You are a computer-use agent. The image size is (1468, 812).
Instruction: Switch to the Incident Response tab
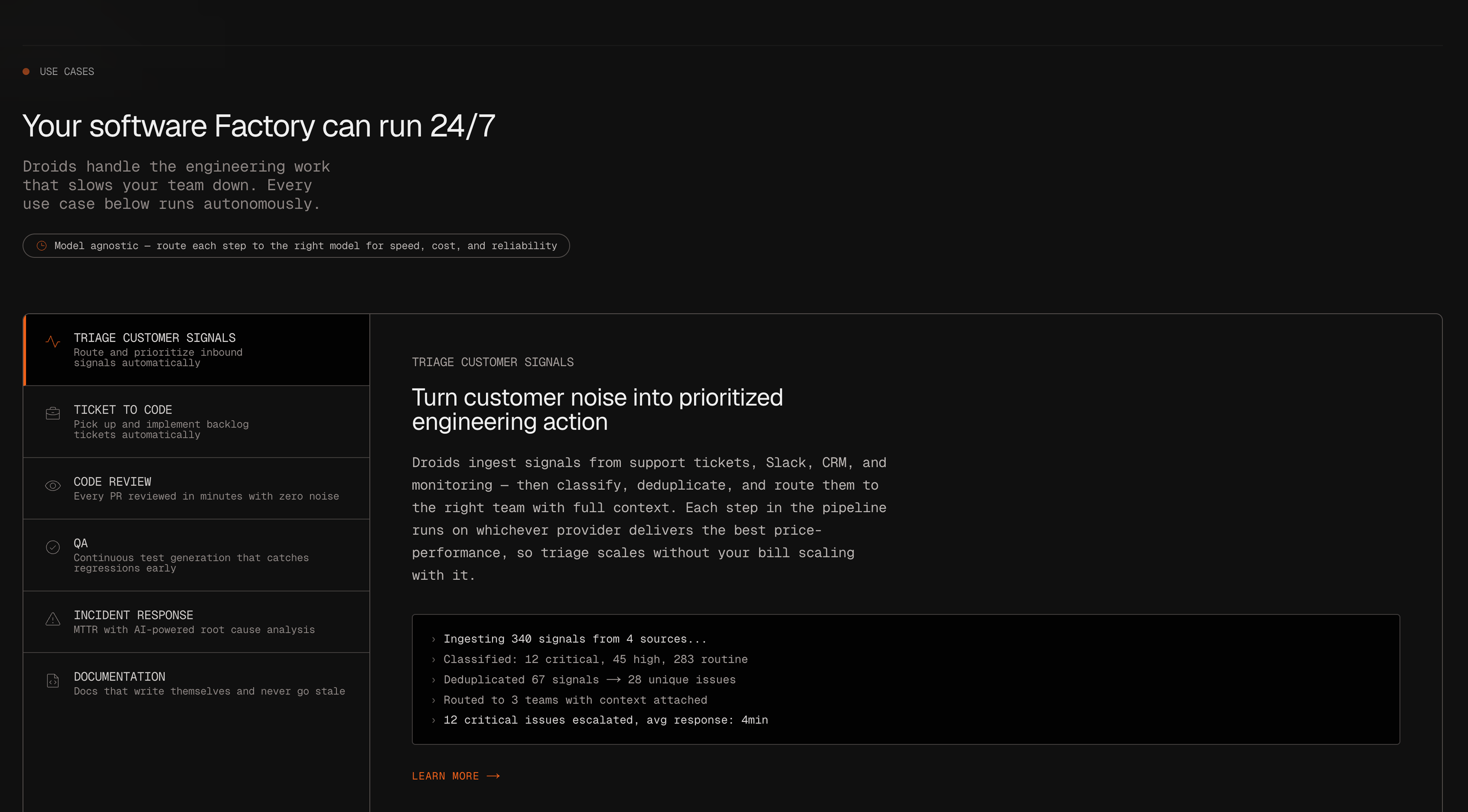pos(197,622)
